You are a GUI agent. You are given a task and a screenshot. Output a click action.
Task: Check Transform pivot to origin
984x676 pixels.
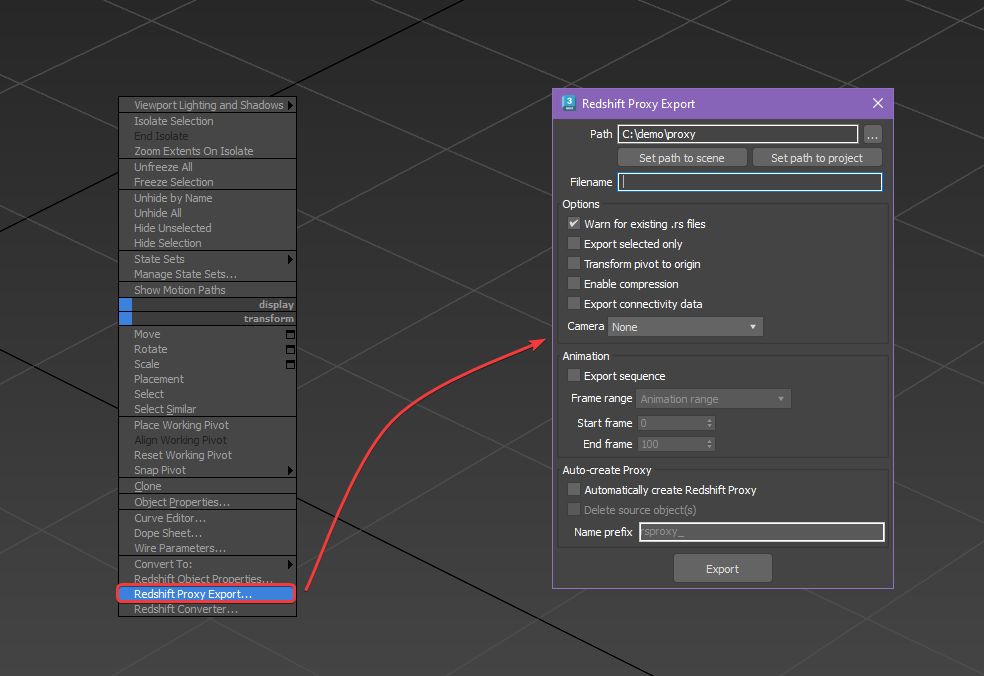(574, 264)
